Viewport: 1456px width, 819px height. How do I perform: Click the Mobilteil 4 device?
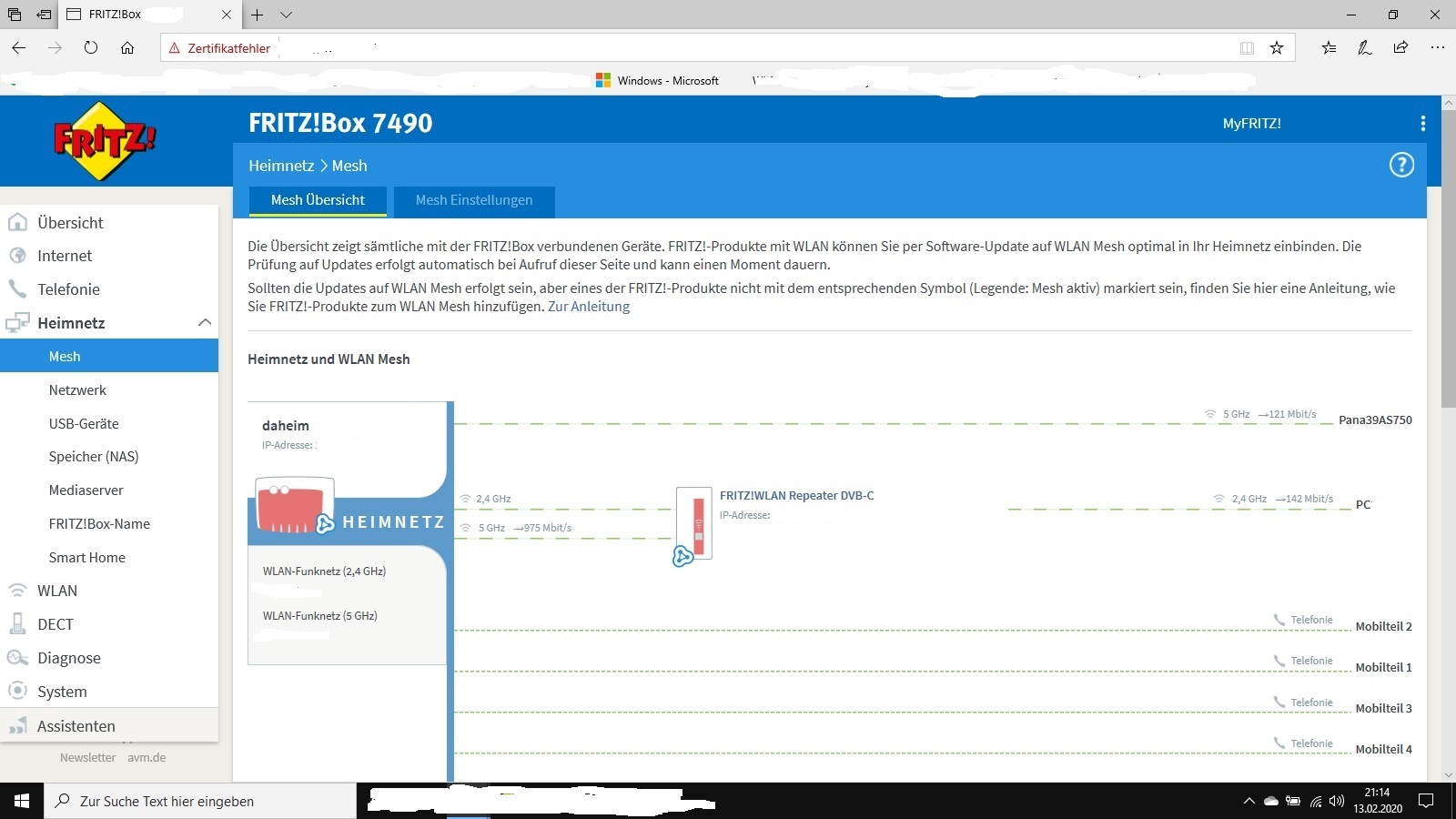pyautogui.click(x=1383, y=749)
